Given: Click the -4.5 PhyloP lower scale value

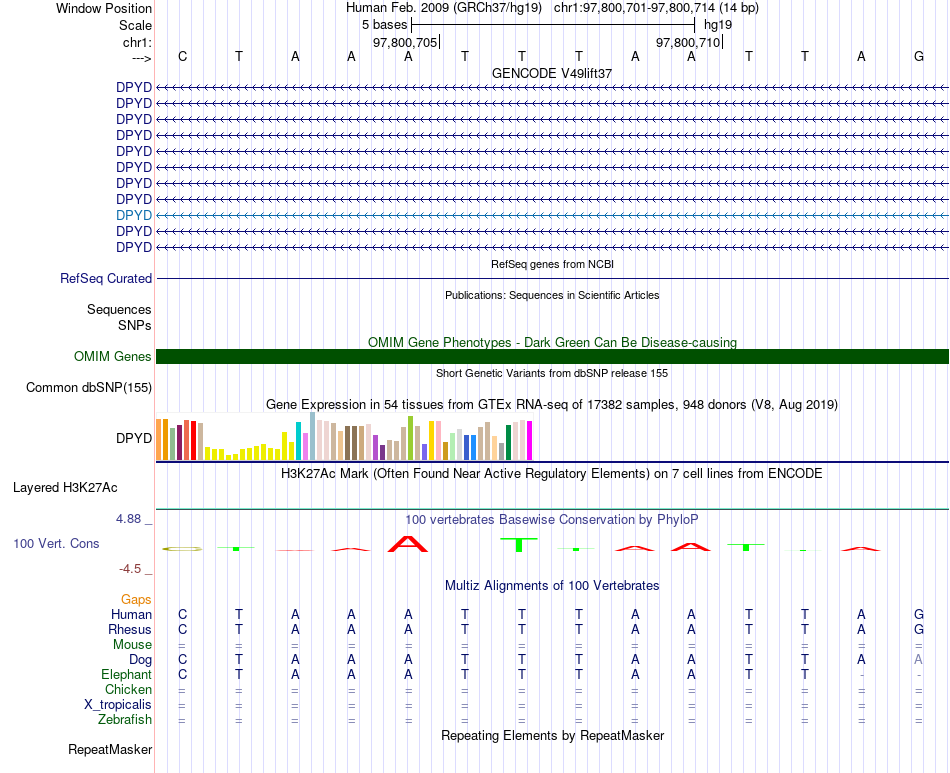Looking at the screenshot, I should coord(130,568).
